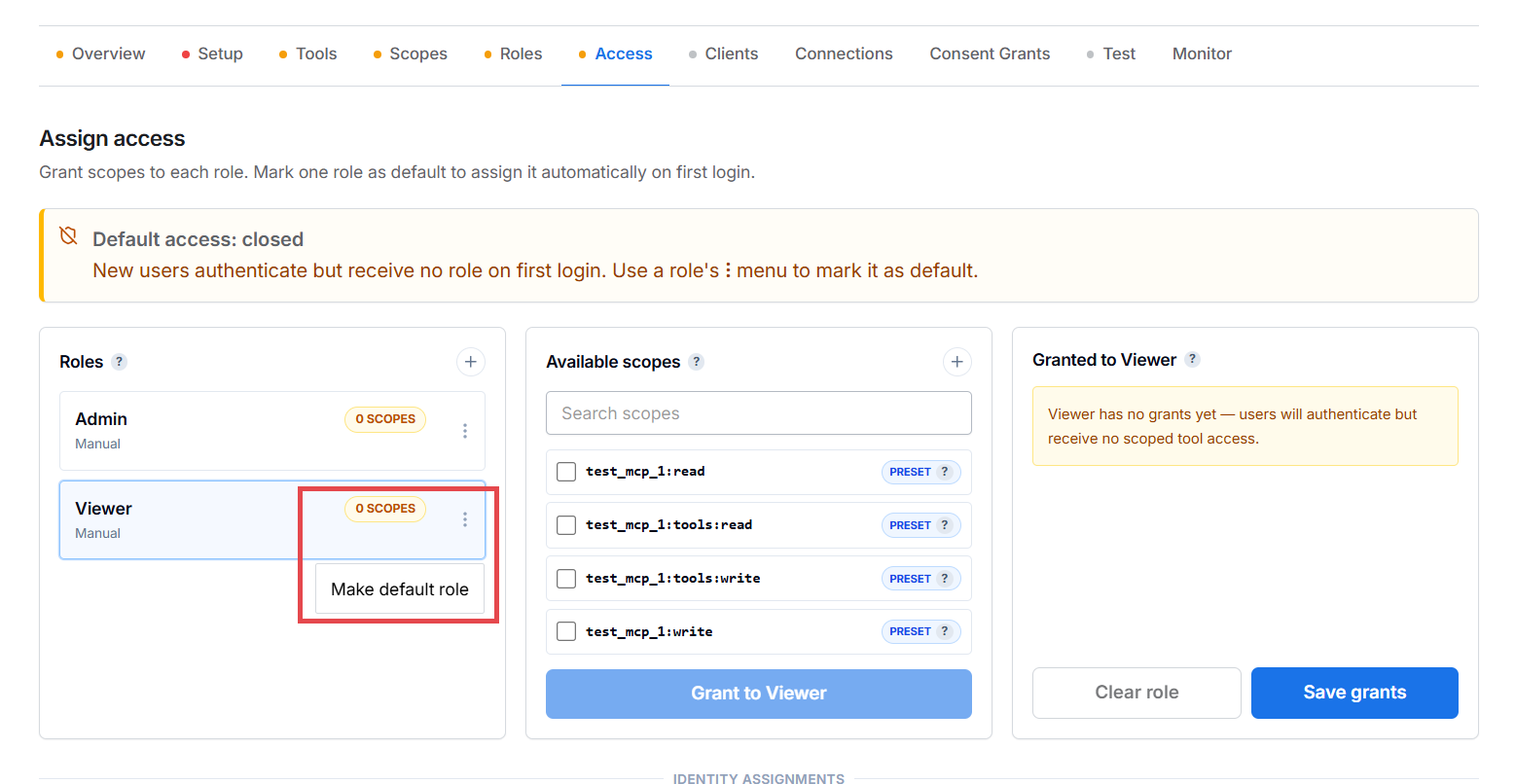Click the Access tab
The image size is (1515, 784).
pyautogui.click(x=615, y=53)
